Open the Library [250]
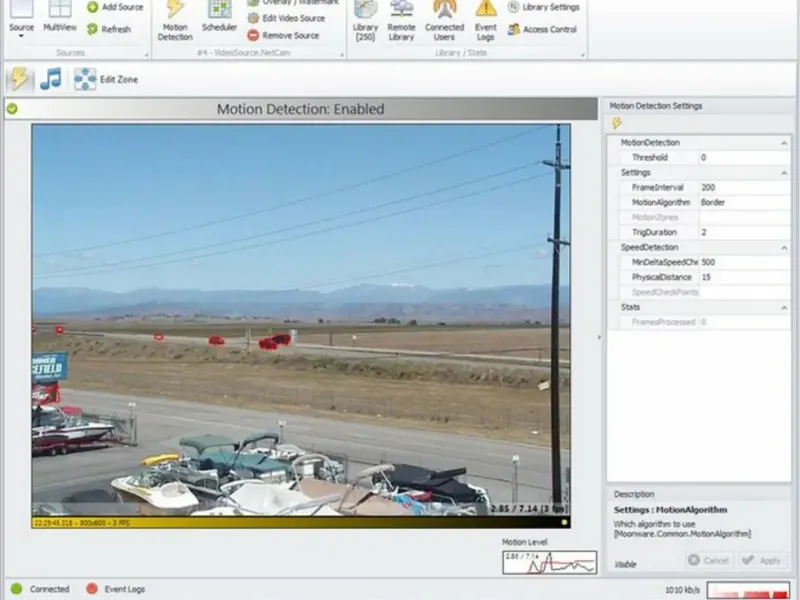Screen dimensions: 800x600 365,21
